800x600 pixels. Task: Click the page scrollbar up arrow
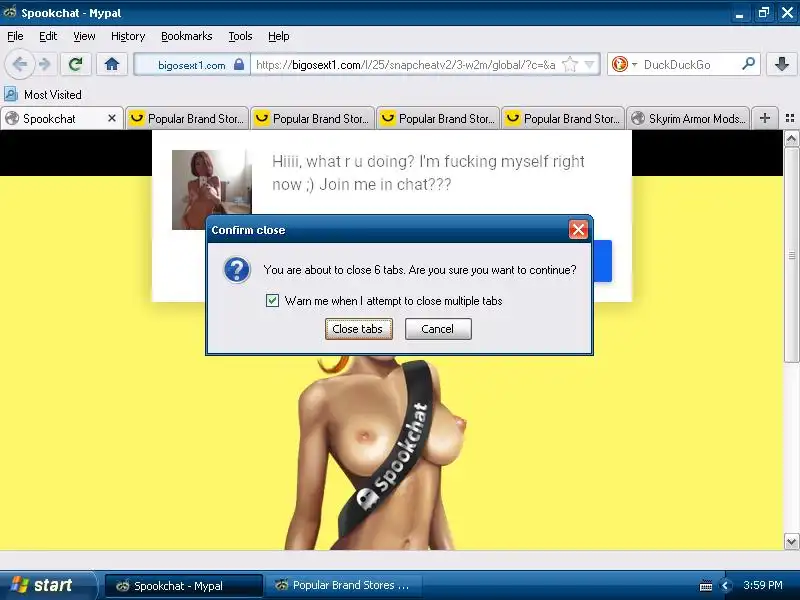click(791, 138)
